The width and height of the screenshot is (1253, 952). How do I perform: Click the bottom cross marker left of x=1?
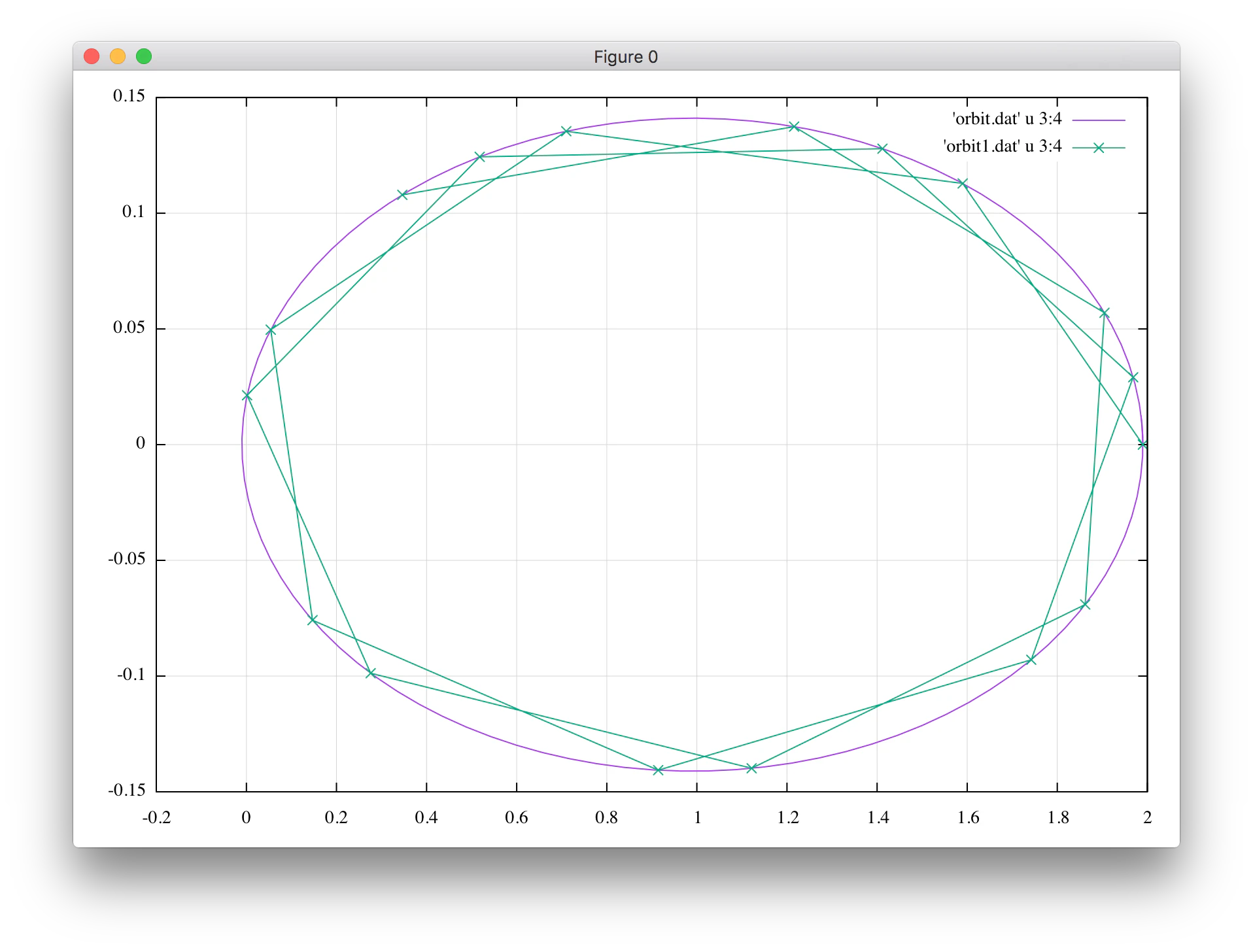tap(659, 770)
